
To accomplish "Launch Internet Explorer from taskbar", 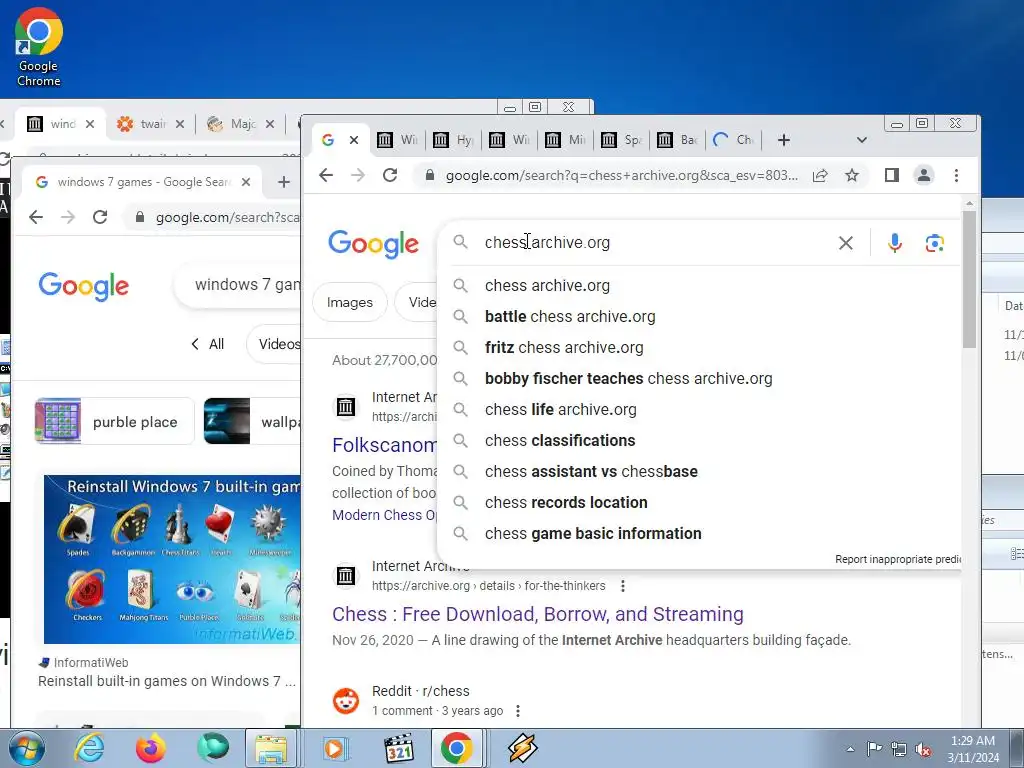I will tap(88, 748).
